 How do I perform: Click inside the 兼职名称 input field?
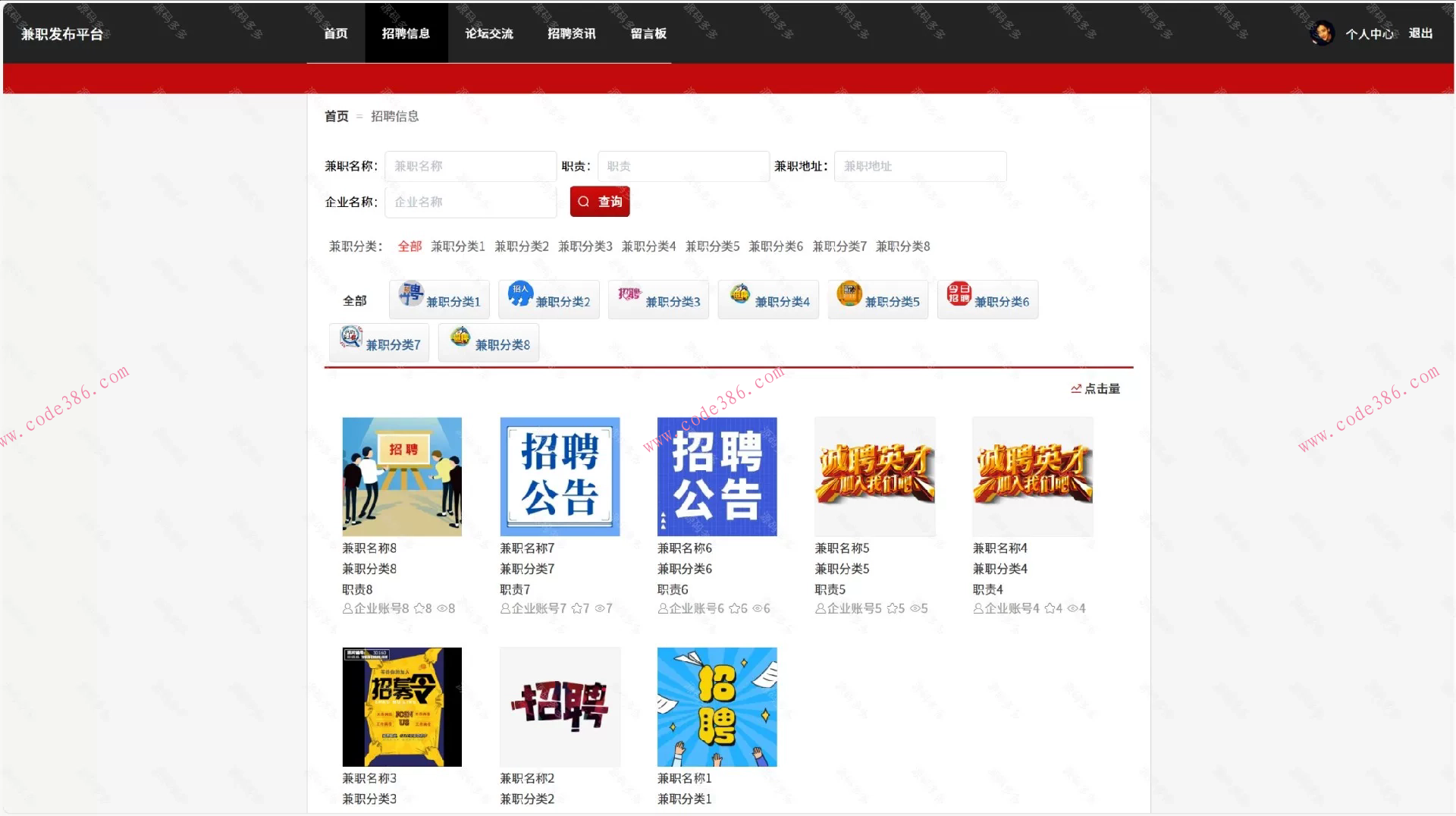[x=470, y=166]
